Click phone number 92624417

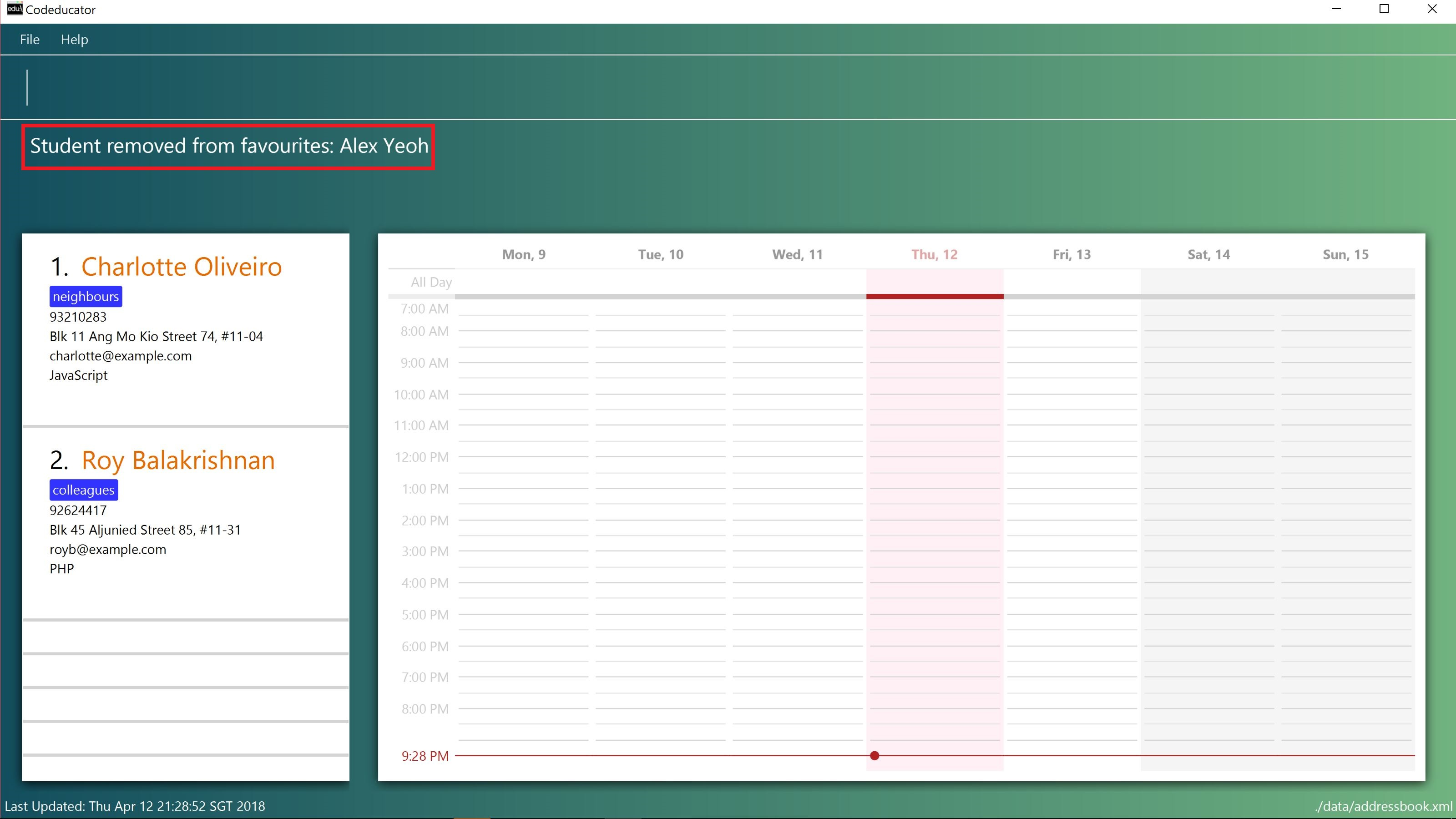78,511
